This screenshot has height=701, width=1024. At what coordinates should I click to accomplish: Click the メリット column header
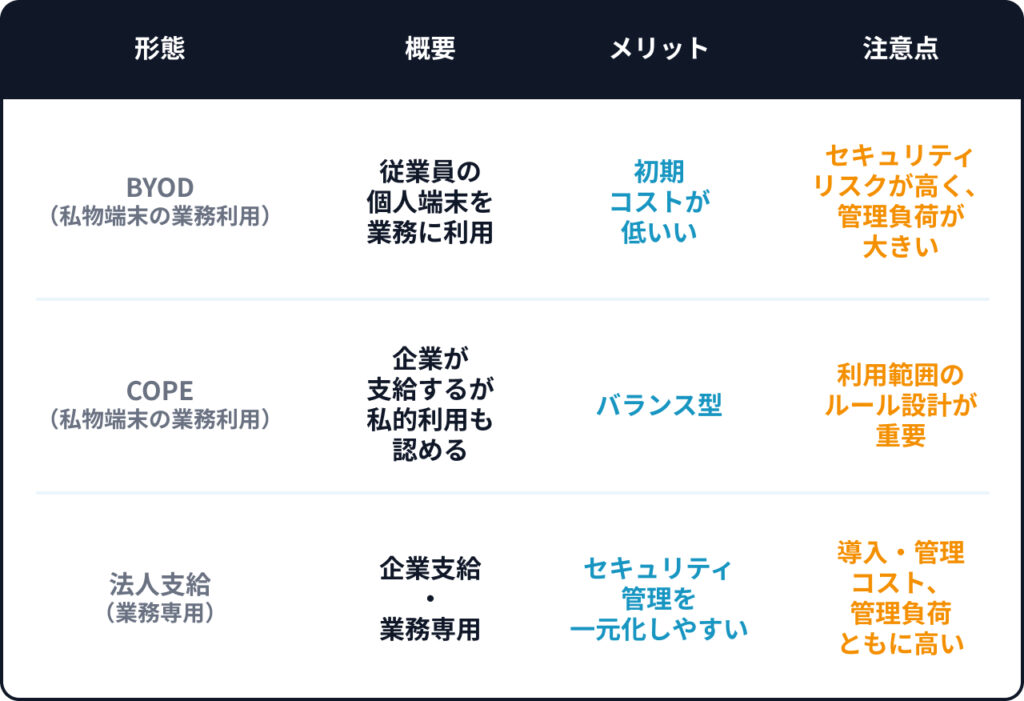click(659, 49)
